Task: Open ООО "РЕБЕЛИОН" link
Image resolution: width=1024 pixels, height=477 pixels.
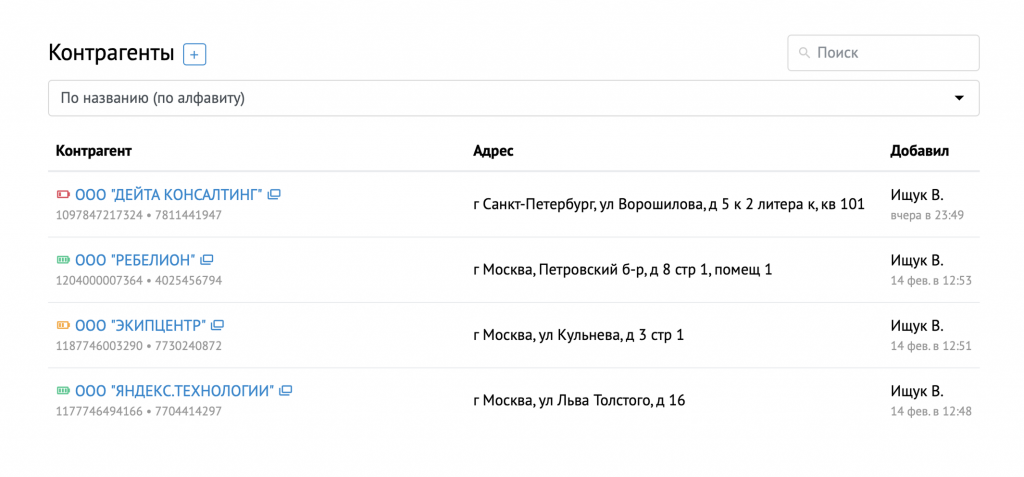Action: (x=135, y=259)
